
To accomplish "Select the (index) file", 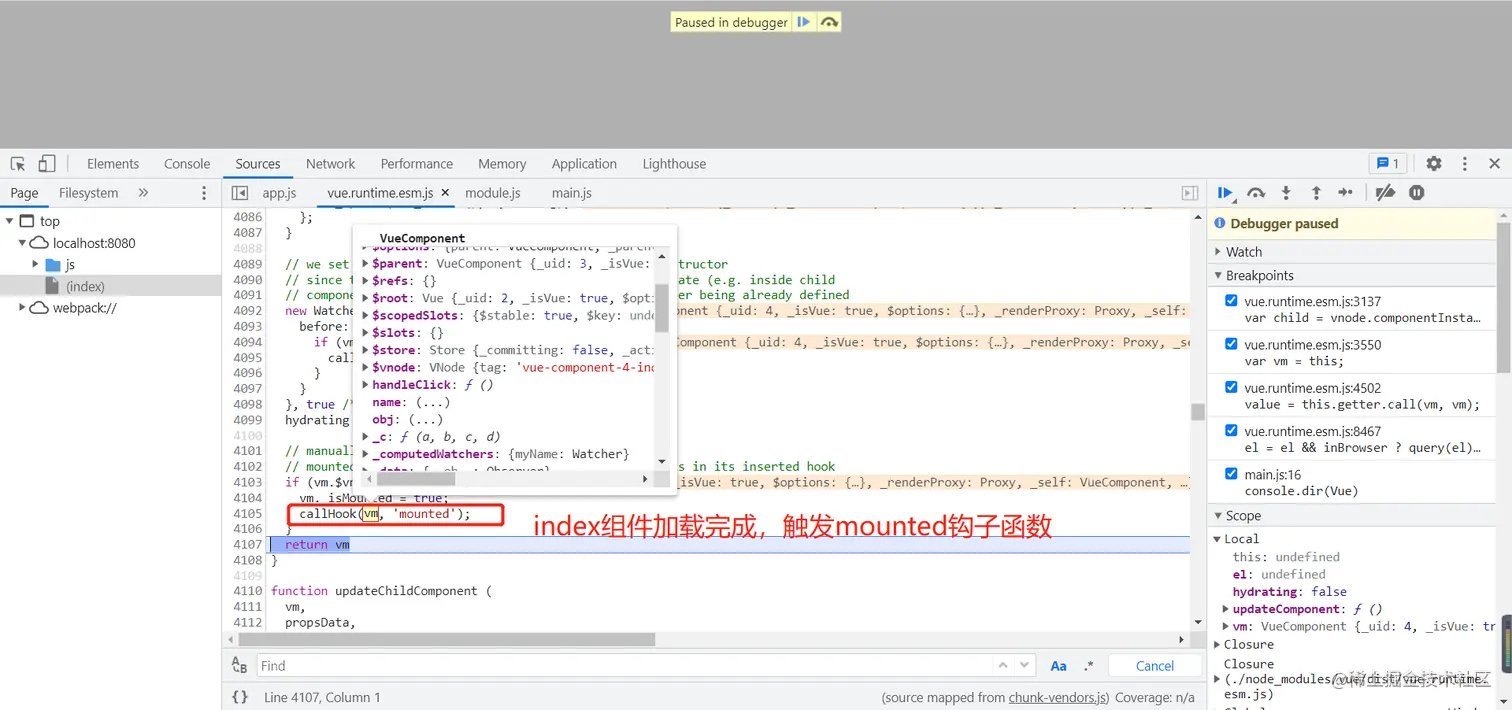I will pos(85,286).
